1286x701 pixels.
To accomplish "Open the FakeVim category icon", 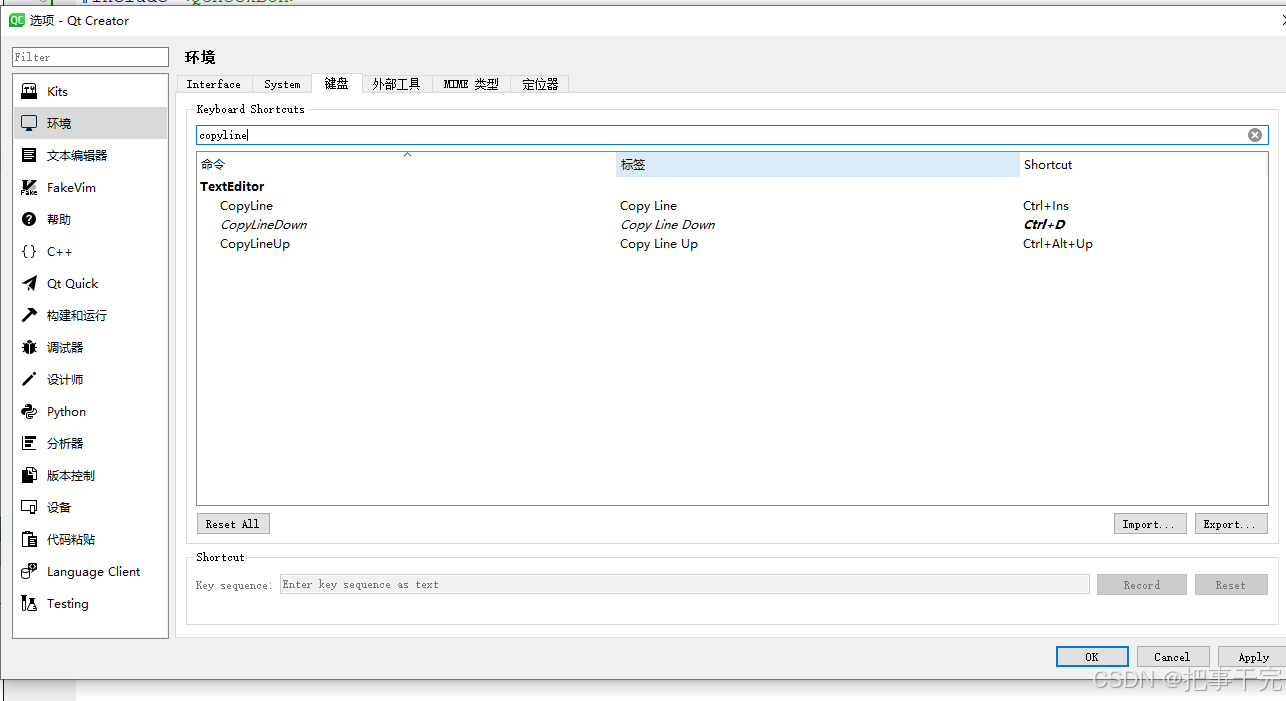I will [x=29, y=187].
